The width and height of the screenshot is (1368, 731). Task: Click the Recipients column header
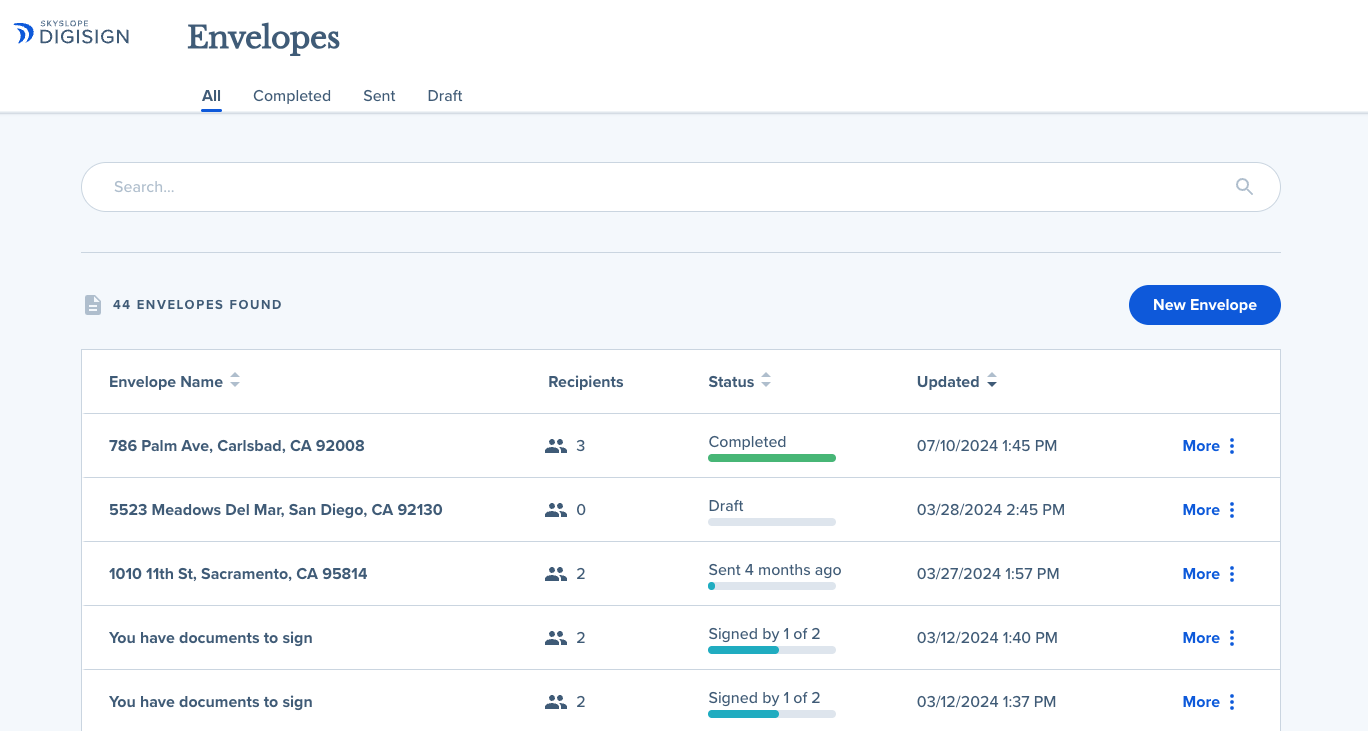click(586, 382)
